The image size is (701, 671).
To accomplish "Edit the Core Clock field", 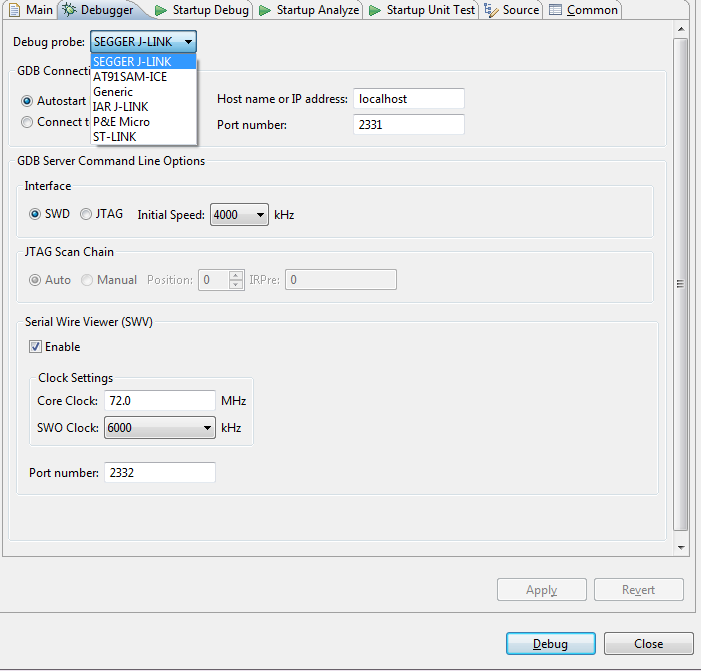I will point(160,401).
